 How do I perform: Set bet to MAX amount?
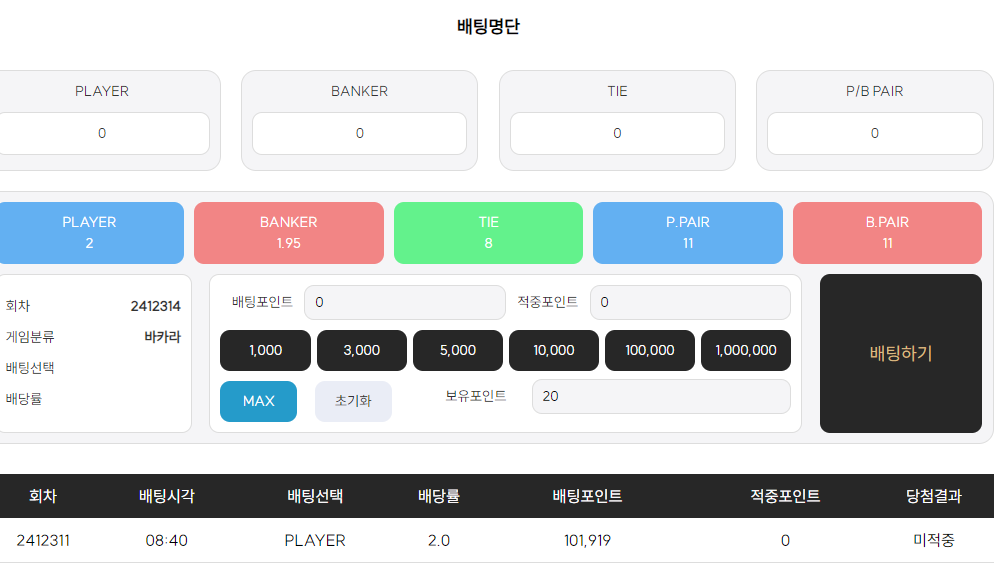258,401
